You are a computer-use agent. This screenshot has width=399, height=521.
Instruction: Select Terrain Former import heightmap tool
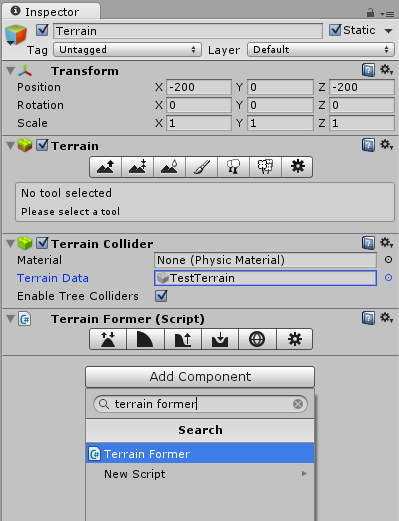[220, 339]
